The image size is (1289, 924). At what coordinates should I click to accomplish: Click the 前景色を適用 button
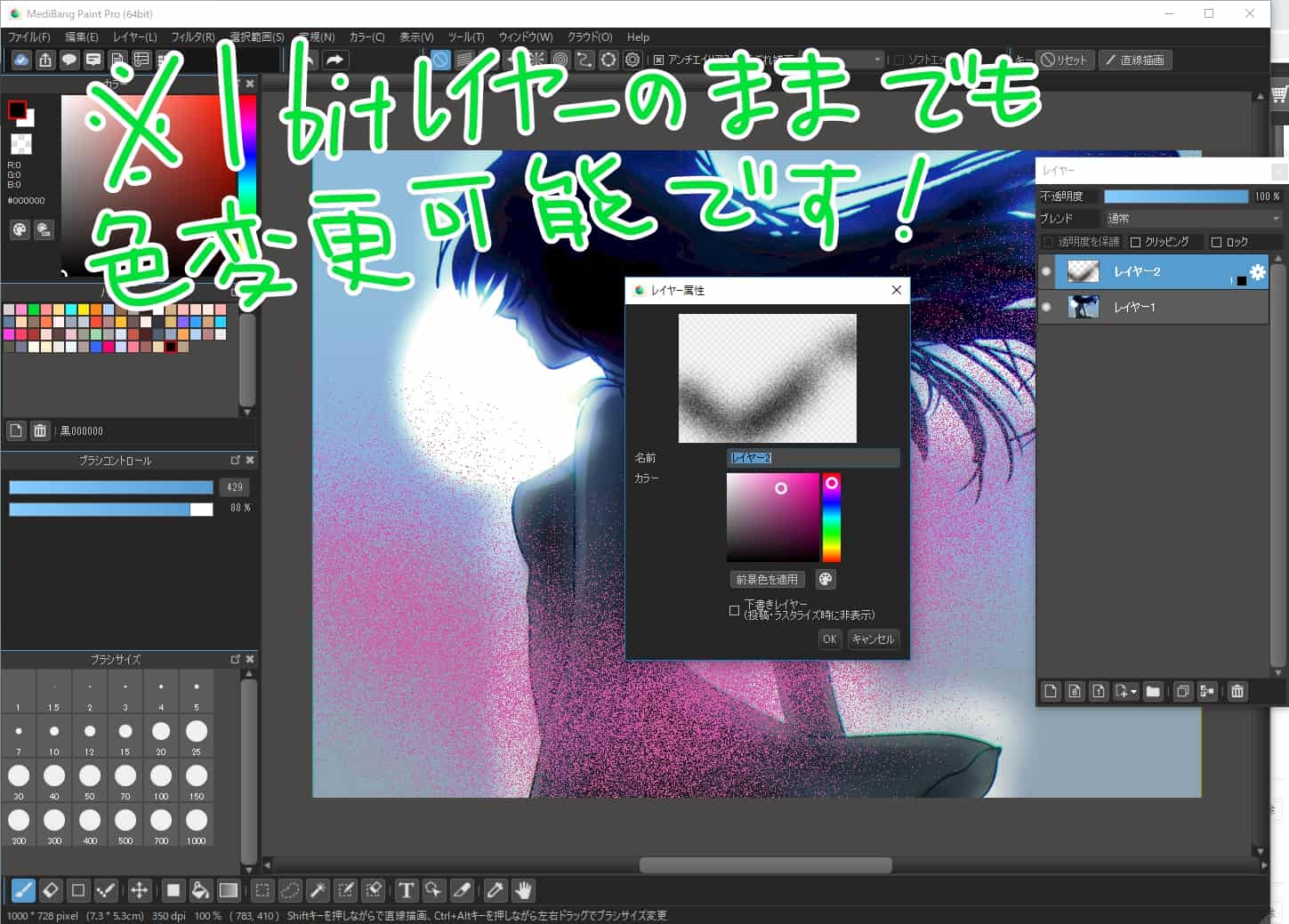(767, 579)
